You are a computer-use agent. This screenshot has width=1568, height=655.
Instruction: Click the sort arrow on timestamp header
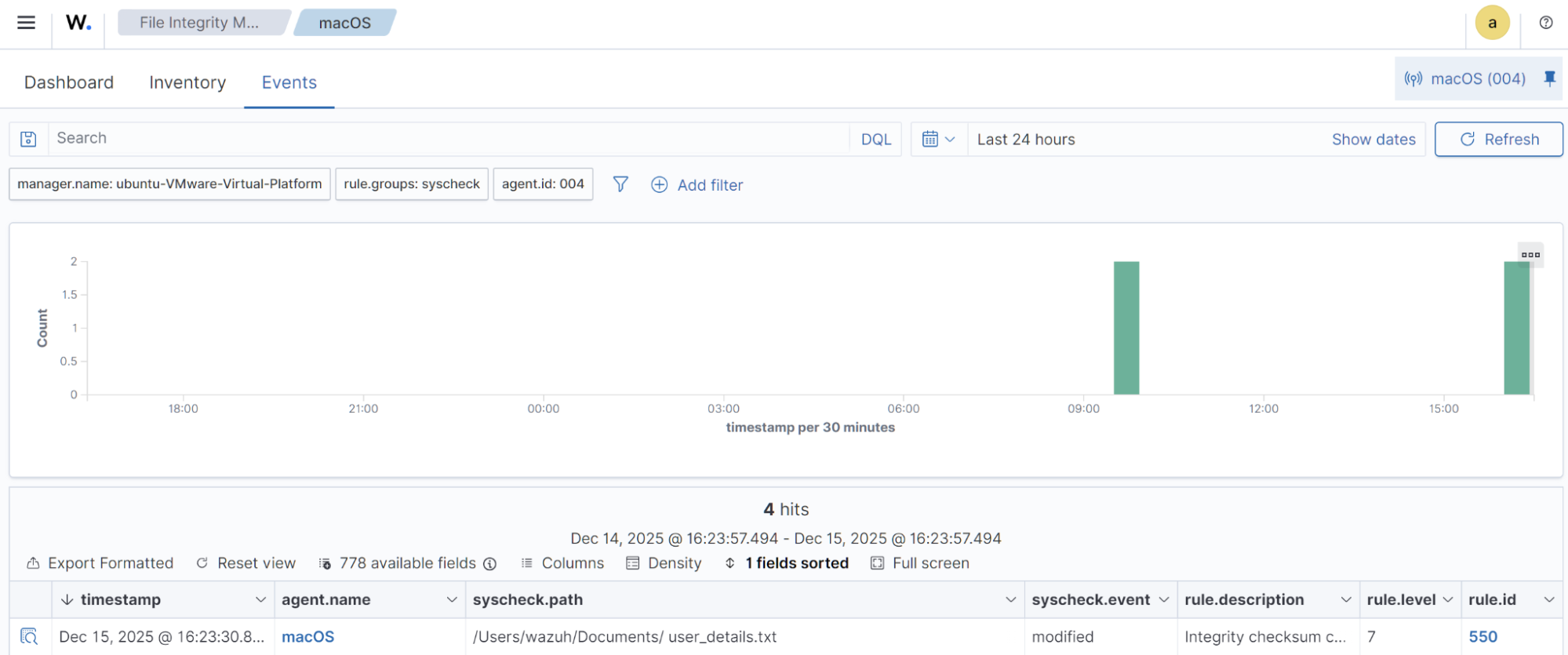67,599
